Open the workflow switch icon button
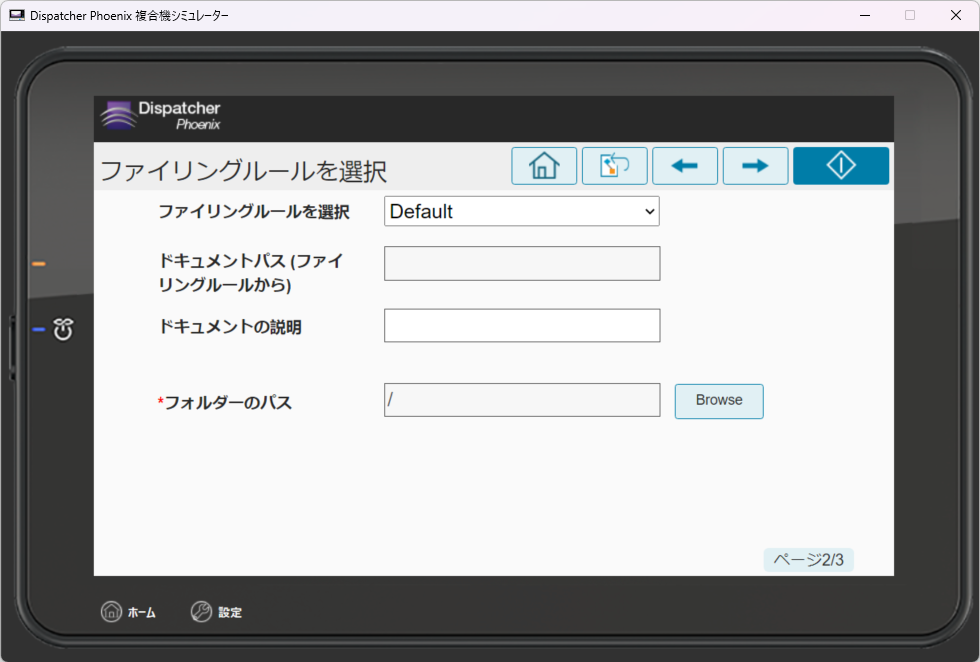Screen dimensions: 980x662 (x=614, y=166)
